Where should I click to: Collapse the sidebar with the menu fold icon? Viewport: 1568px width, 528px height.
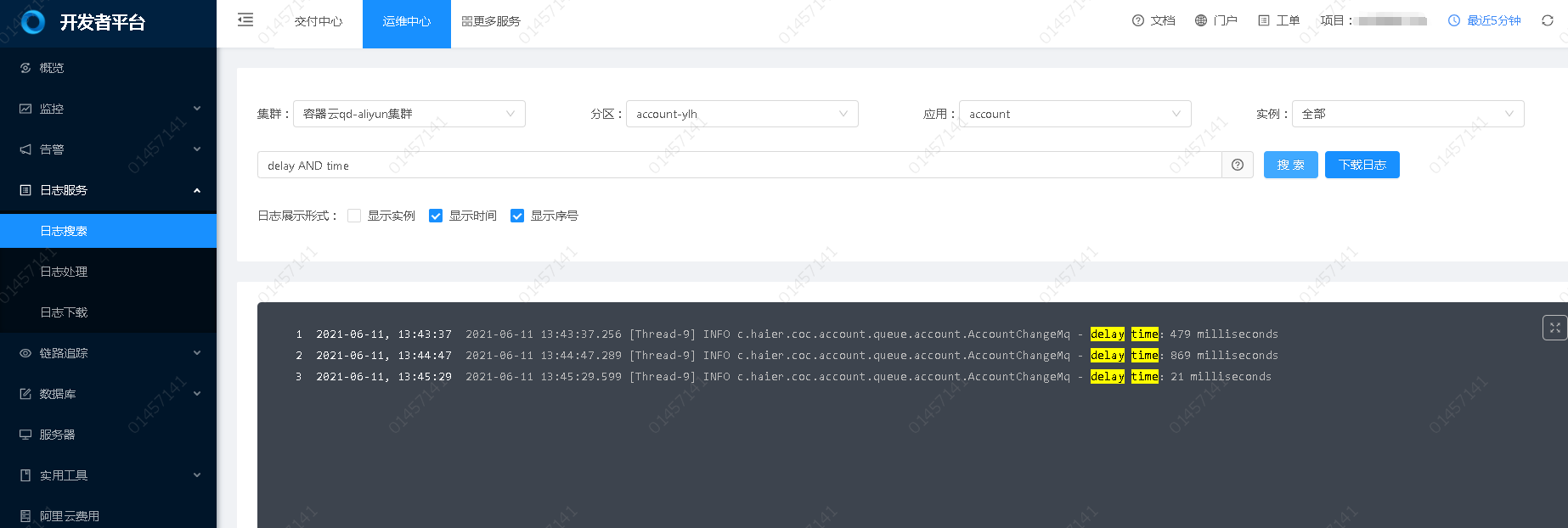pyautogui.click(x=245, y=20)
